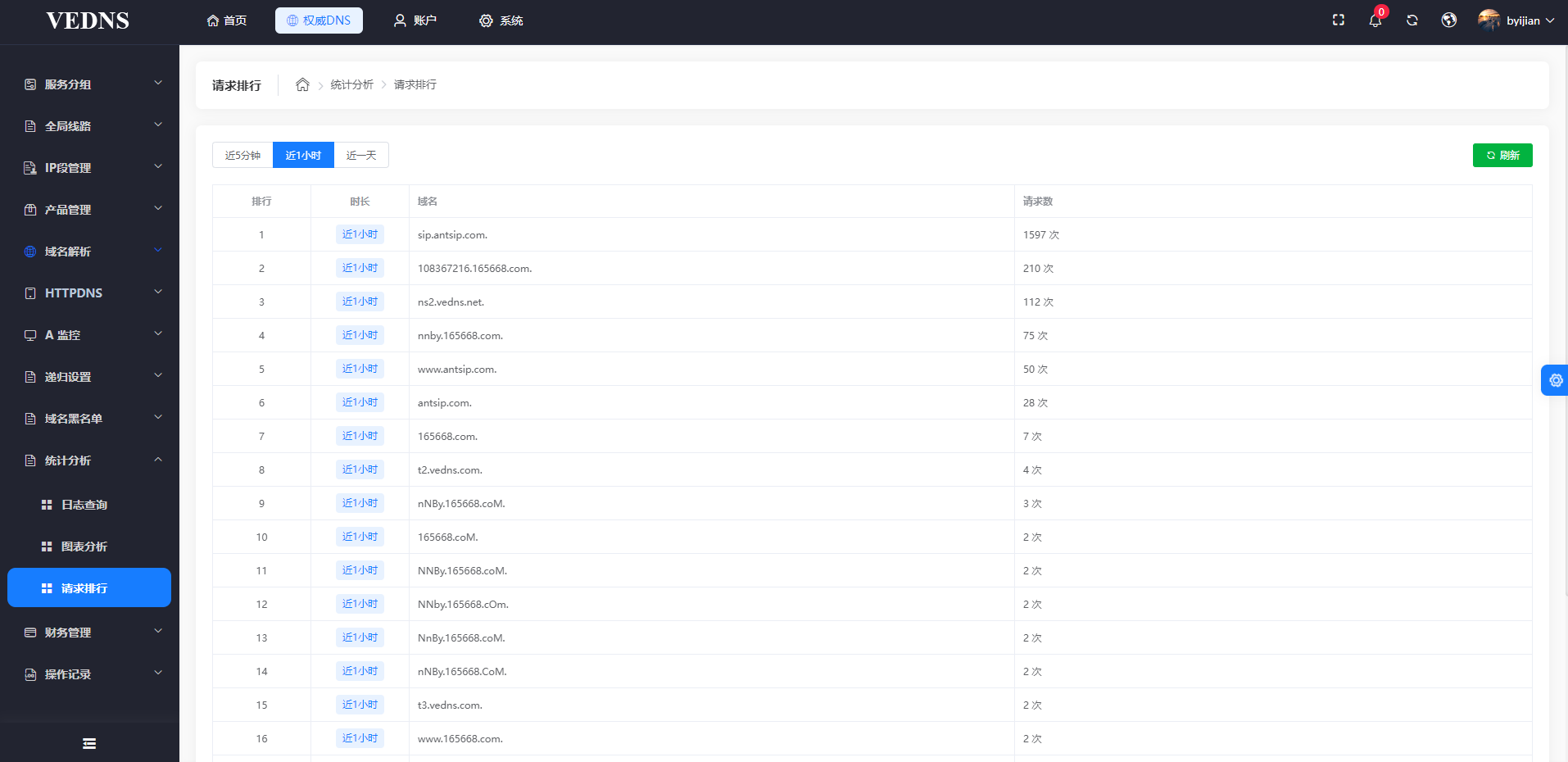Screen dimensions: 1568x762
Task: Expand the HTTPDNS chevron
Action: [158, 292]
